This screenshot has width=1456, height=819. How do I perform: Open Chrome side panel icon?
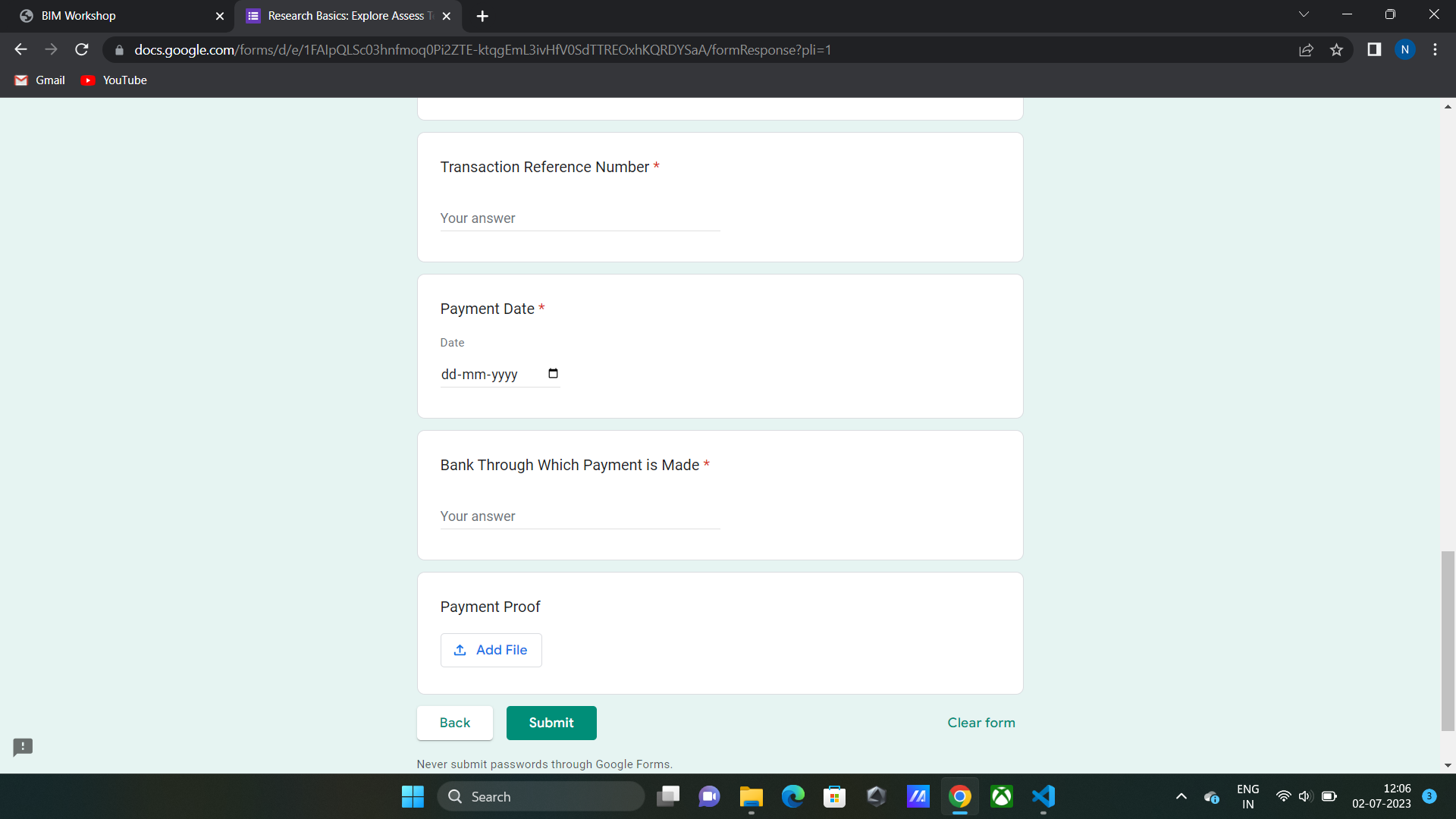[1373, 50]
